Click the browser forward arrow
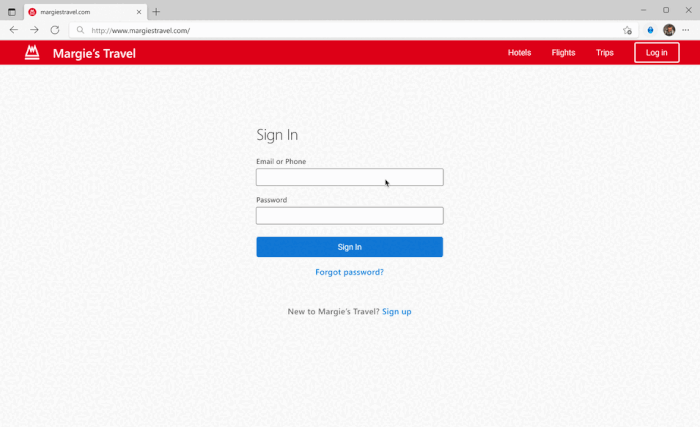 [34, 30]
